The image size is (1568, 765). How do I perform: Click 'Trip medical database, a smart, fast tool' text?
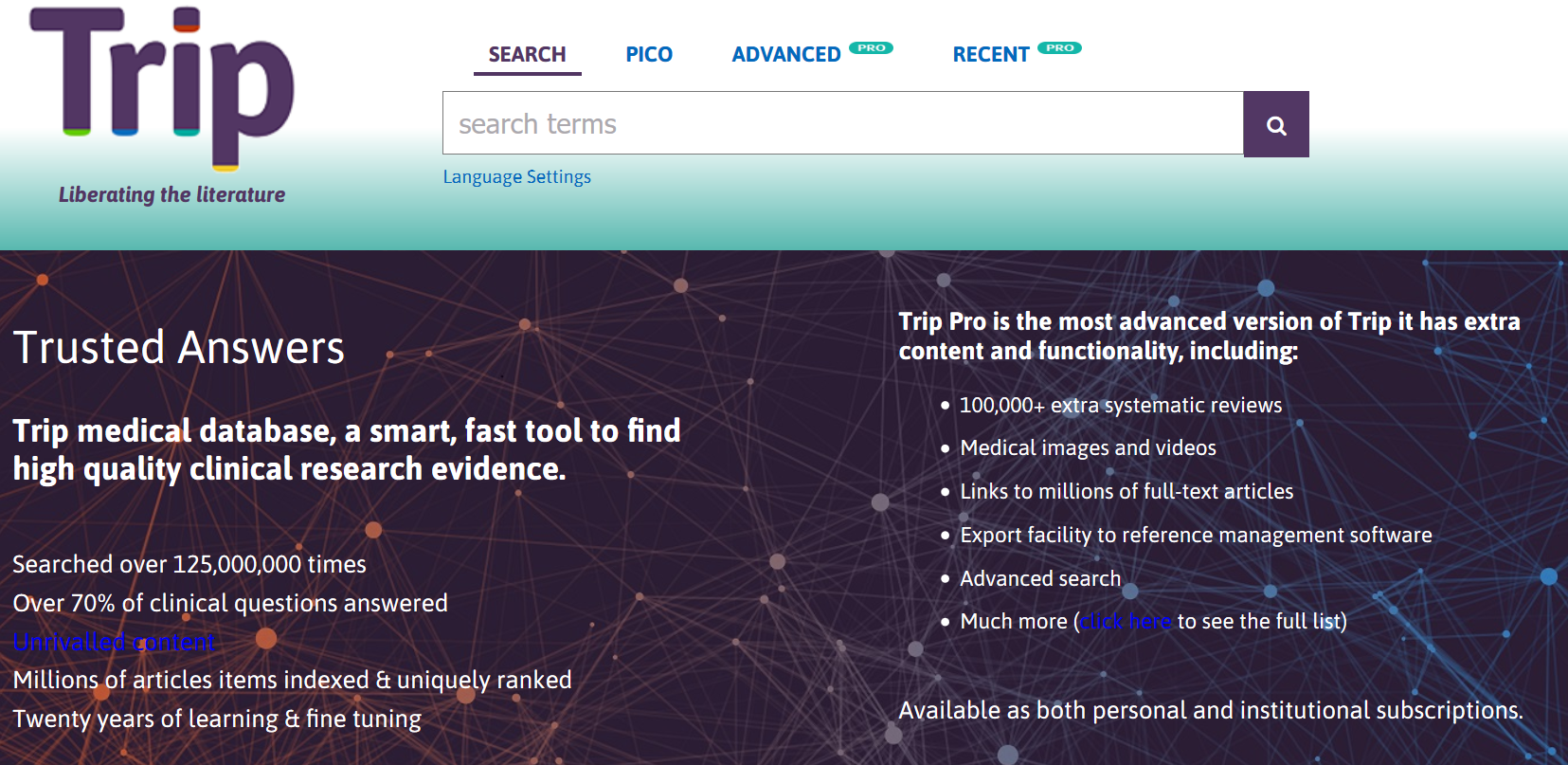click(347, 450)
